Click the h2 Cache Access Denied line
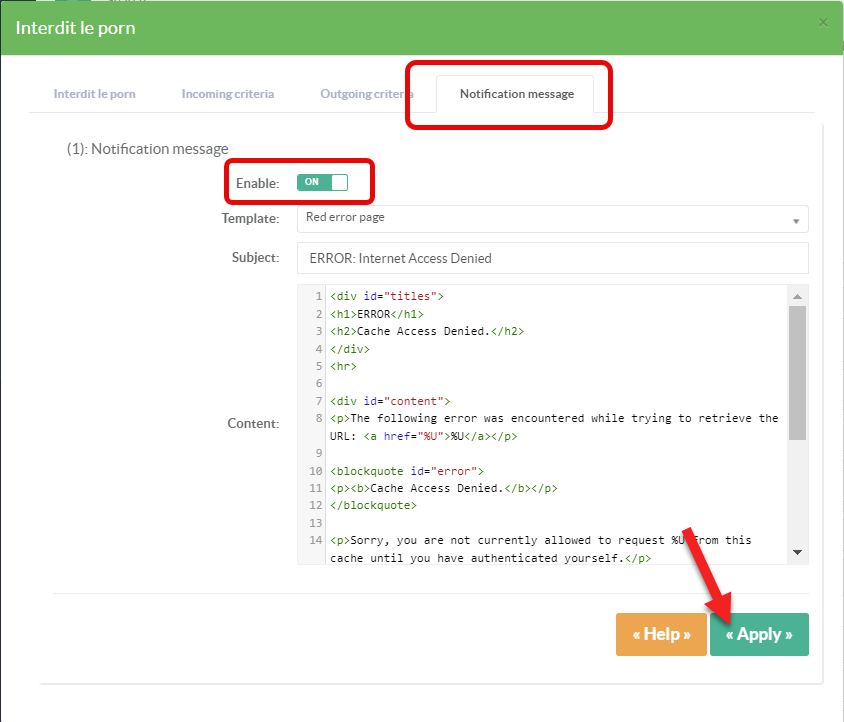The image size is (844, 722). tap(427, 331)
